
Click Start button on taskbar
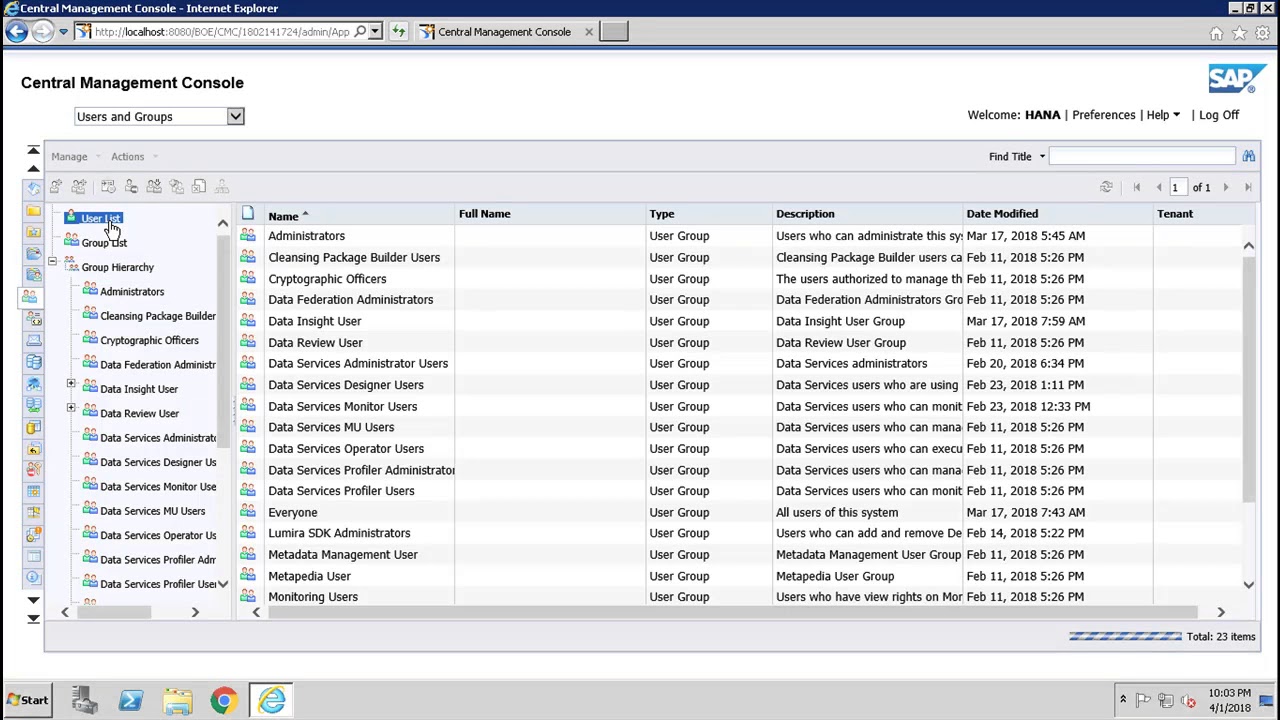[27, 701]
